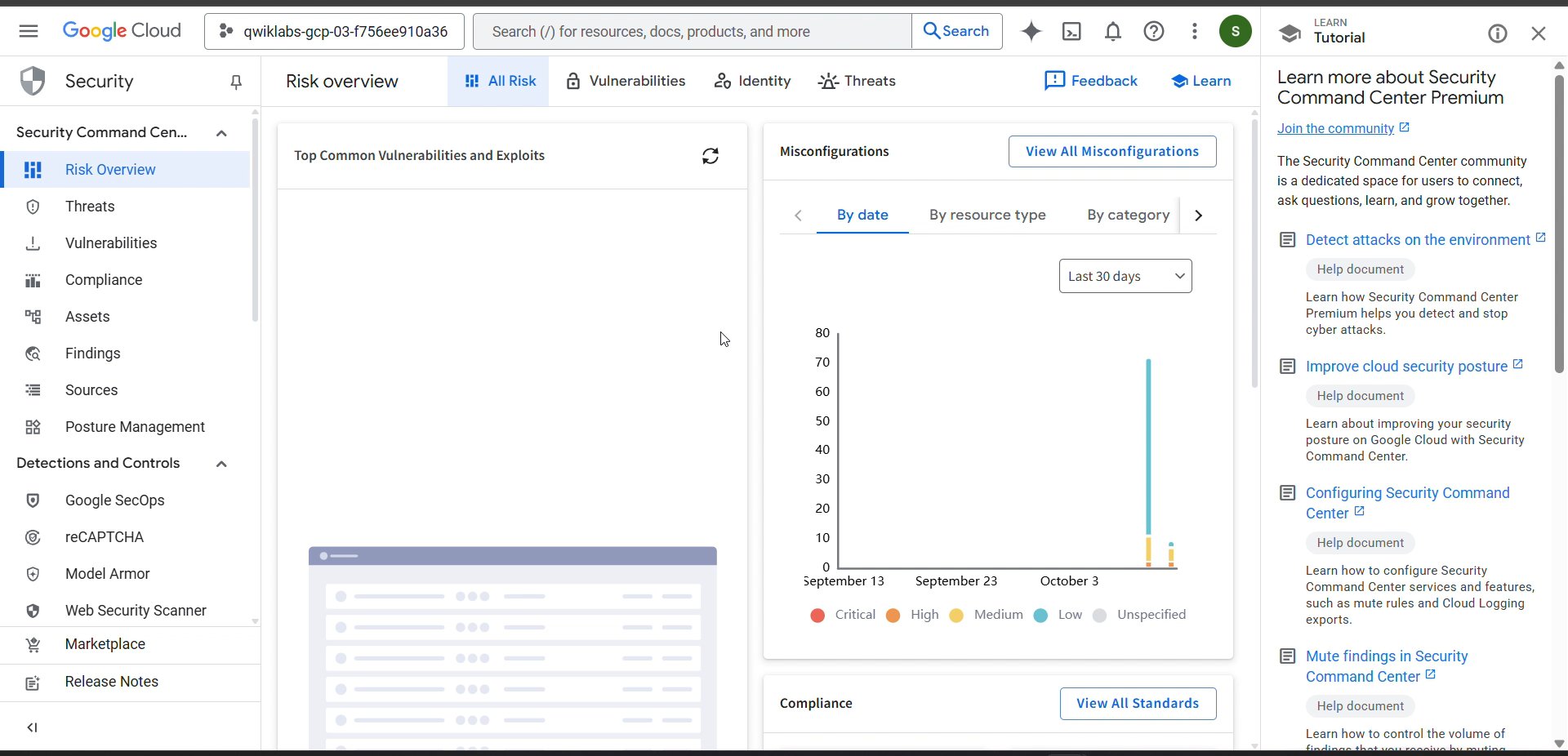Open the notifications bell
Image resolution: width=1568 pixels, height=756 pixels.
[x=1113, y=31]
